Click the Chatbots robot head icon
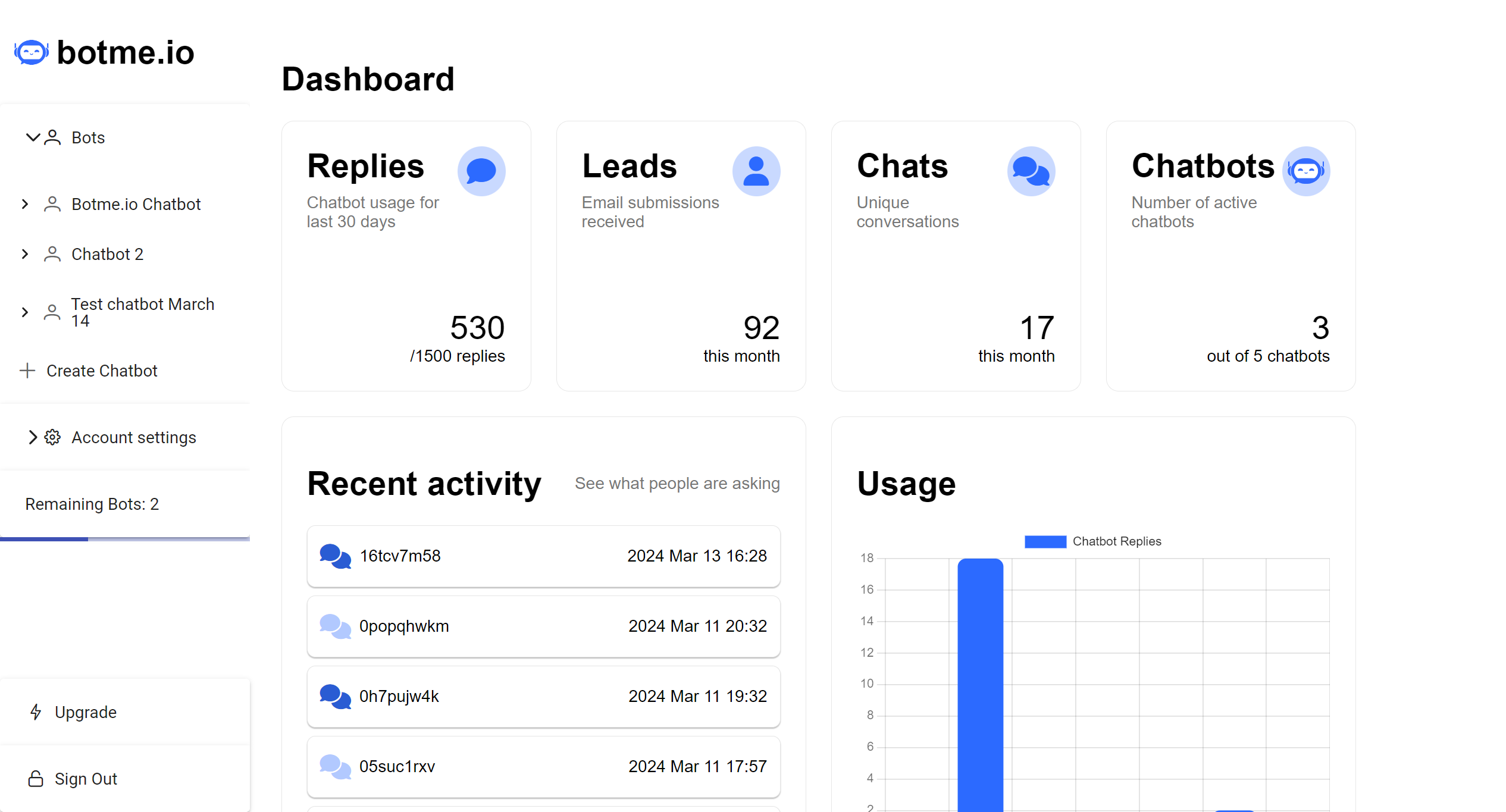The image size is (1506, 812). [x=1305, y=171]
